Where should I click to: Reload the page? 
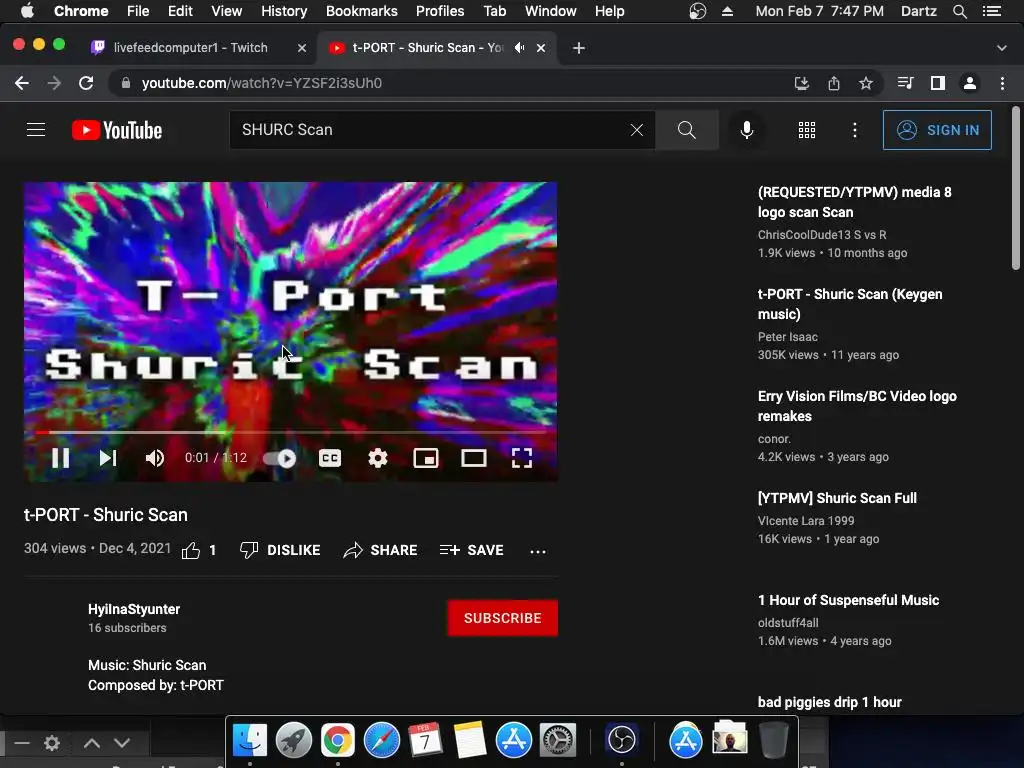point(86,83)
